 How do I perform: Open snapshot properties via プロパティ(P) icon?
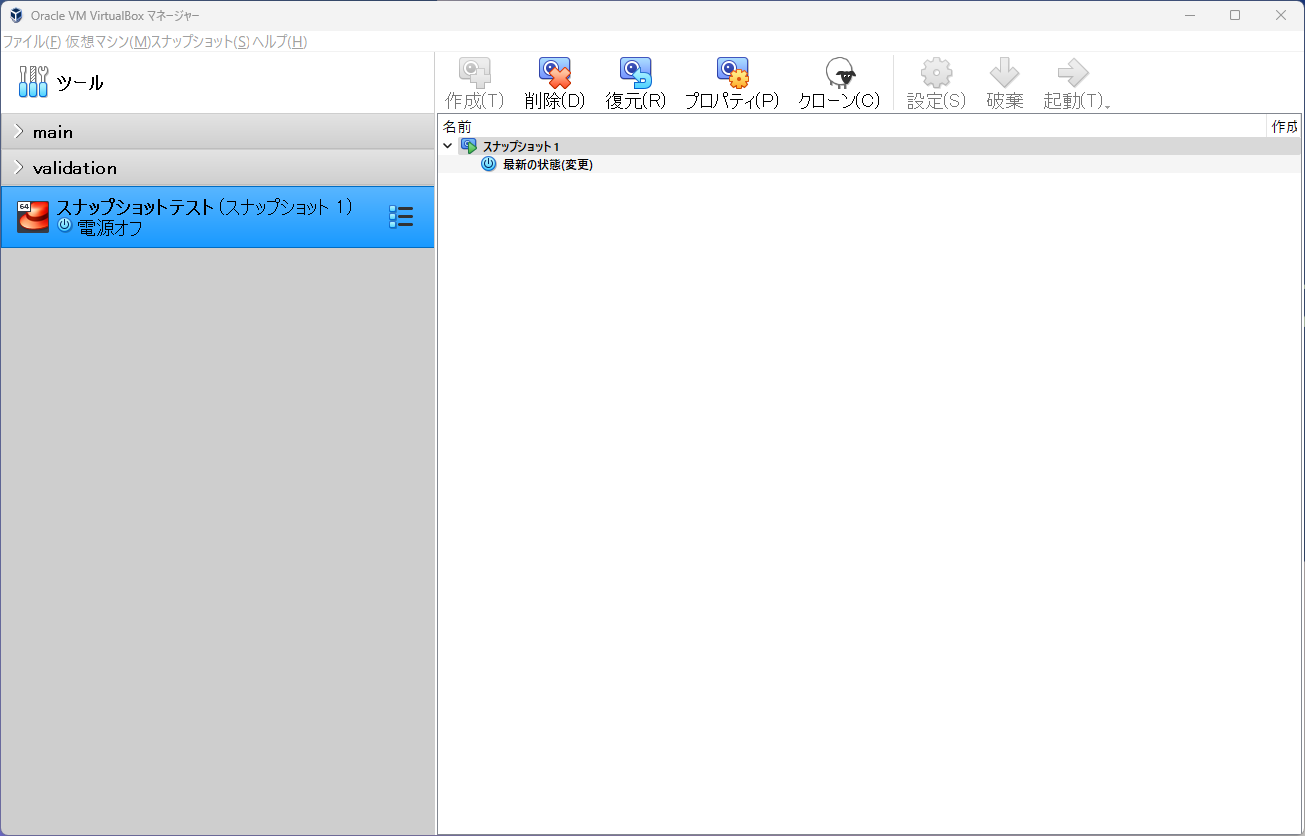pyautogui.click(x=732, y=73)
